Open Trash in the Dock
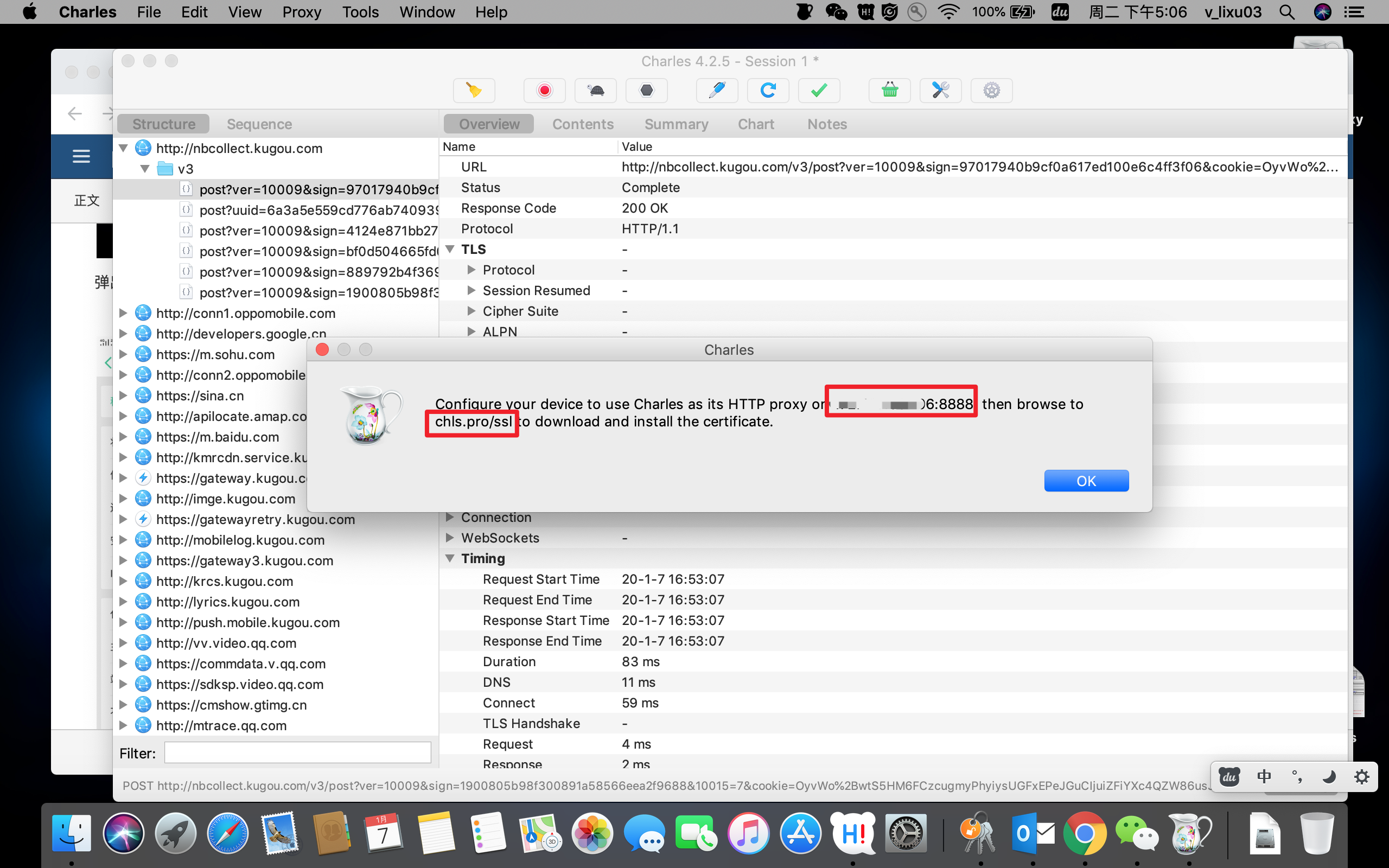This screenshot has width=1389, height=868. (1317, 832)
